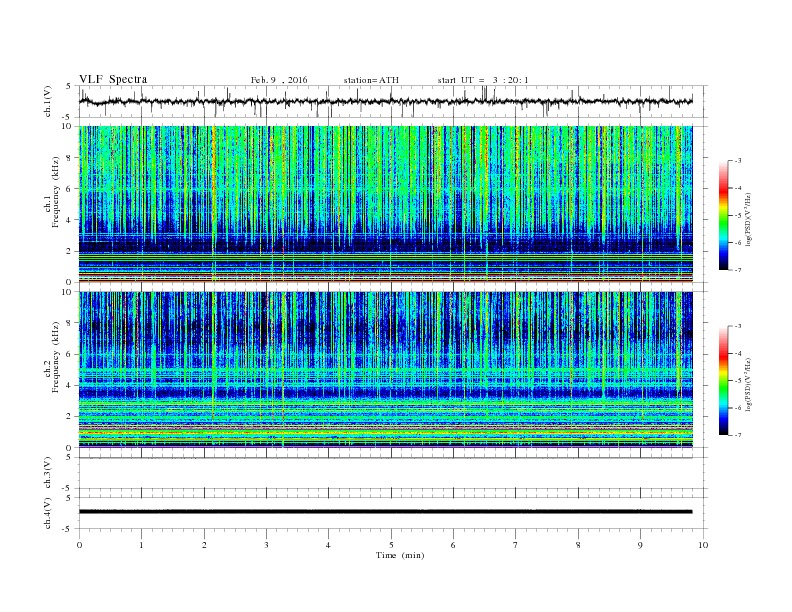Click time axis tick label "7"
792x612 pixels.
click(516, 545)
